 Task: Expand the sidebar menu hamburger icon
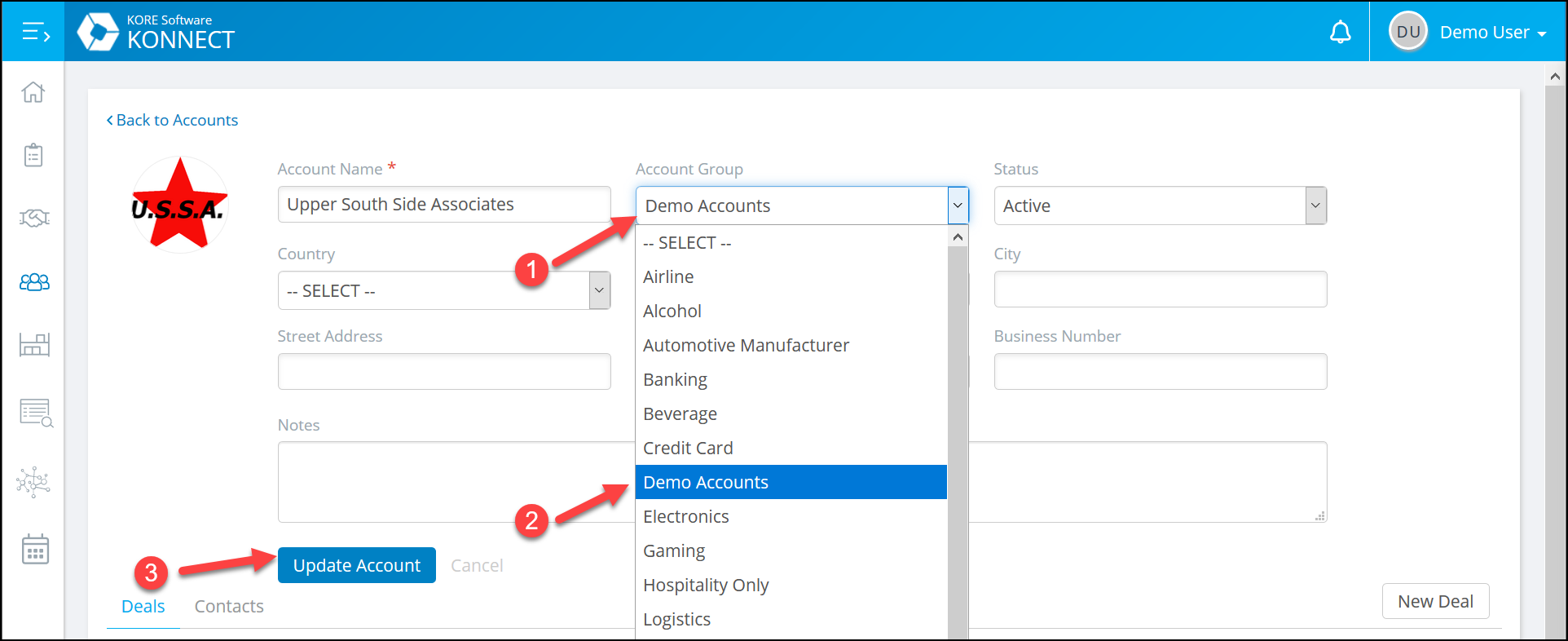pyautogui.click(x=35, y=33)
